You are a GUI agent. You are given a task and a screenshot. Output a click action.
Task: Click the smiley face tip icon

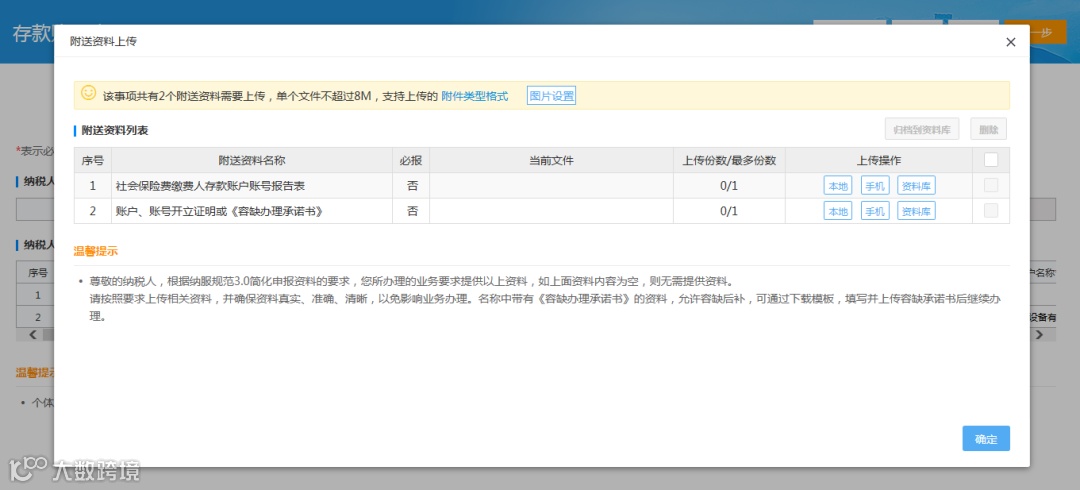point(88,93)
